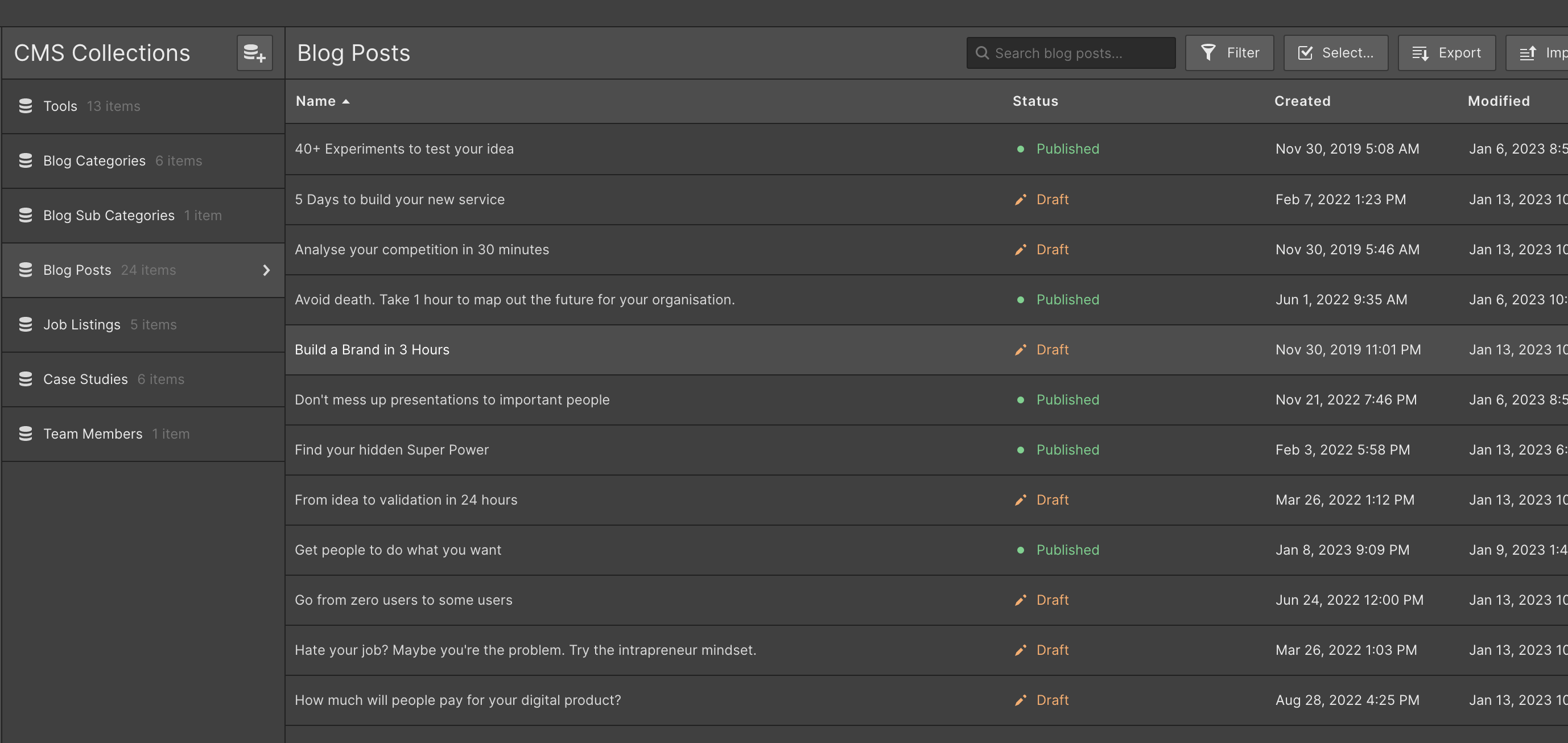Click green published dot for Avoid death post
Screen dimensions: 1568x743
point(1021,300)
